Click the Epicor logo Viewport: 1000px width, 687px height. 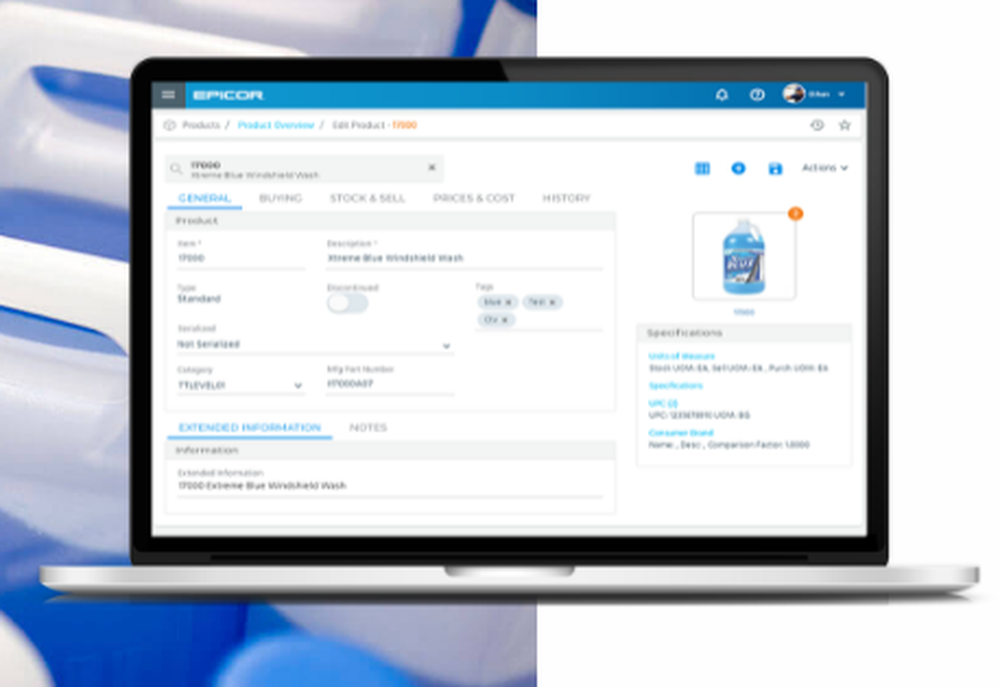pyautogui.click(x=228, y=95)
